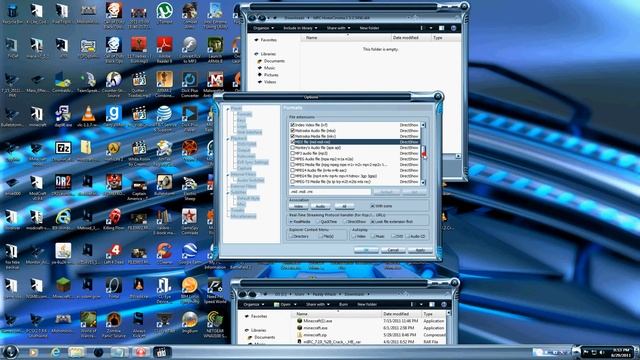Collapse the Internal Filters tree node
The image size is (640, 360).
(228, 175)
